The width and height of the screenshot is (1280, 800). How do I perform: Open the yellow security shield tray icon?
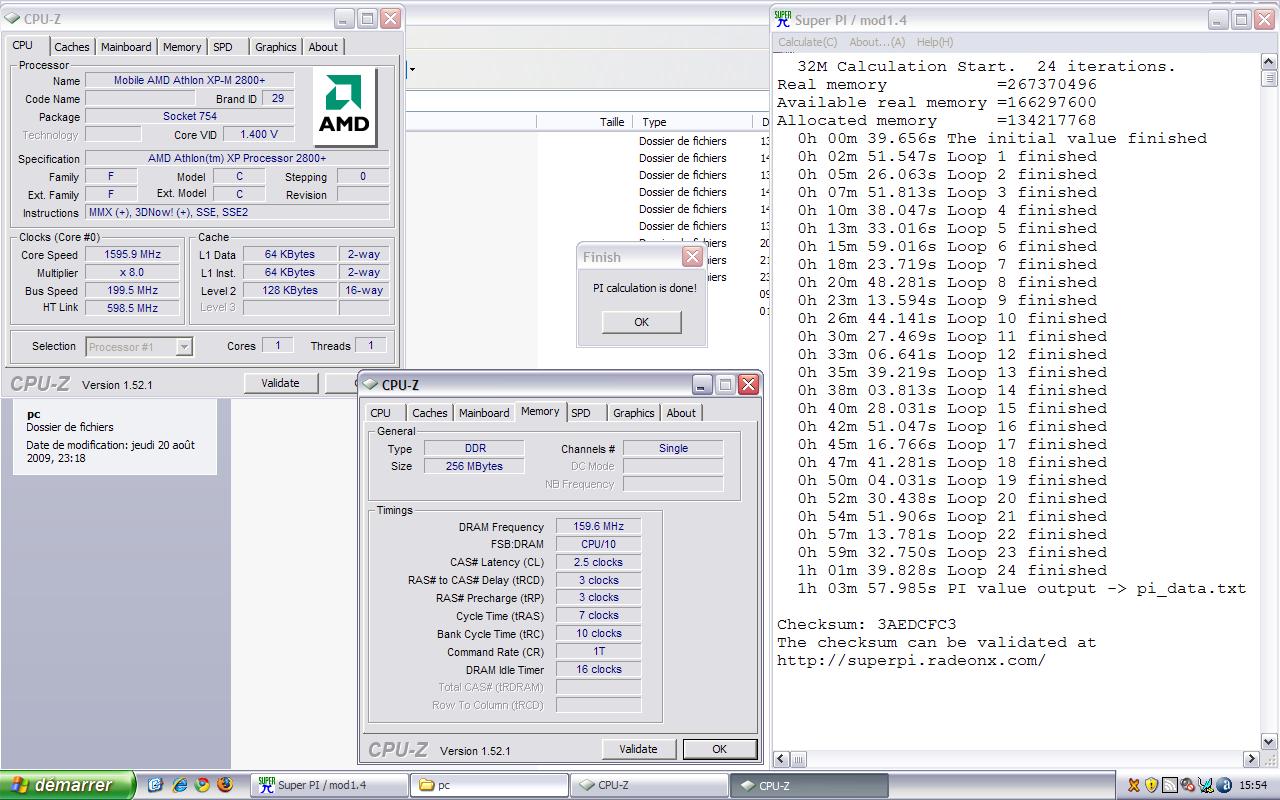pos(1151,785)
